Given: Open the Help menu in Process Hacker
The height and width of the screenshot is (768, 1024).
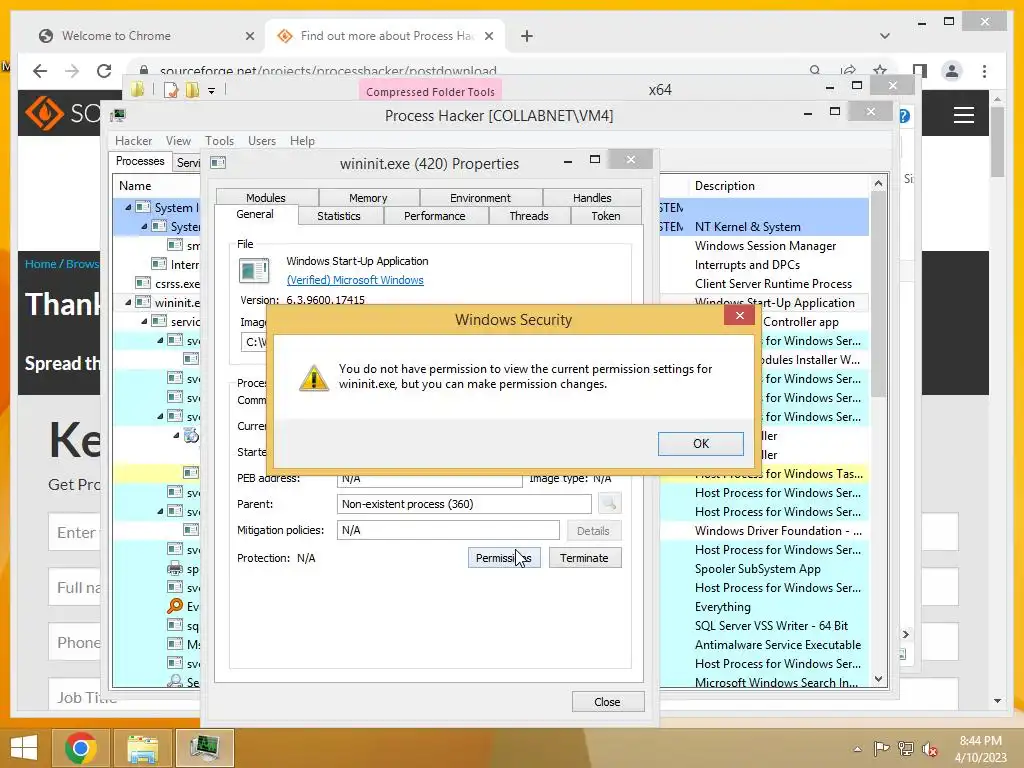Looking at the screenshot, I should tap(302, 140).
